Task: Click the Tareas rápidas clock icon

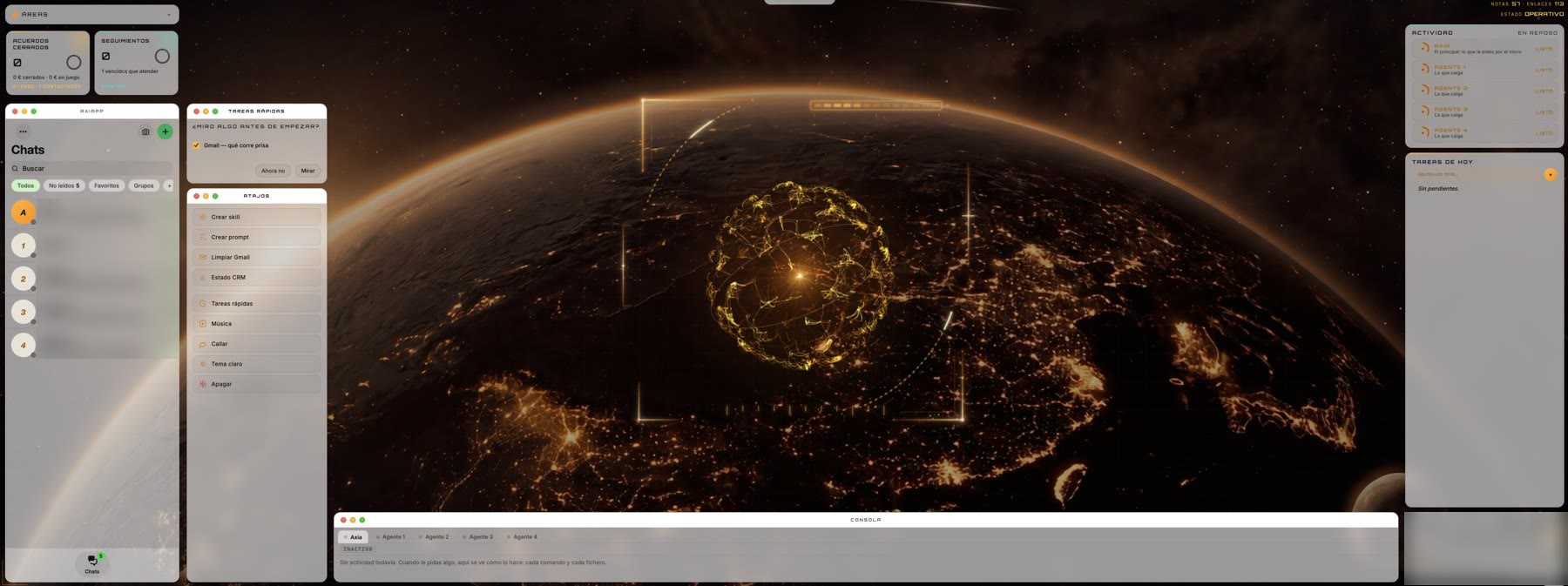Action: click(x=203, y=303)
